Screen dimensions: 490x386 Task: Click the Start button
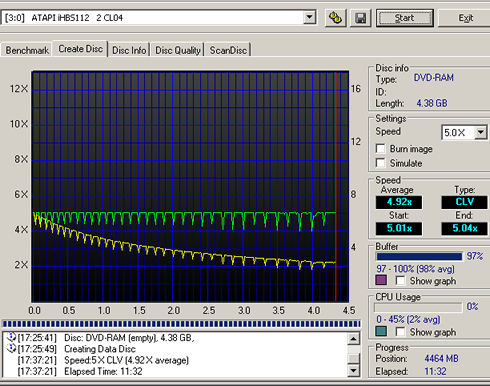point(405,18)
